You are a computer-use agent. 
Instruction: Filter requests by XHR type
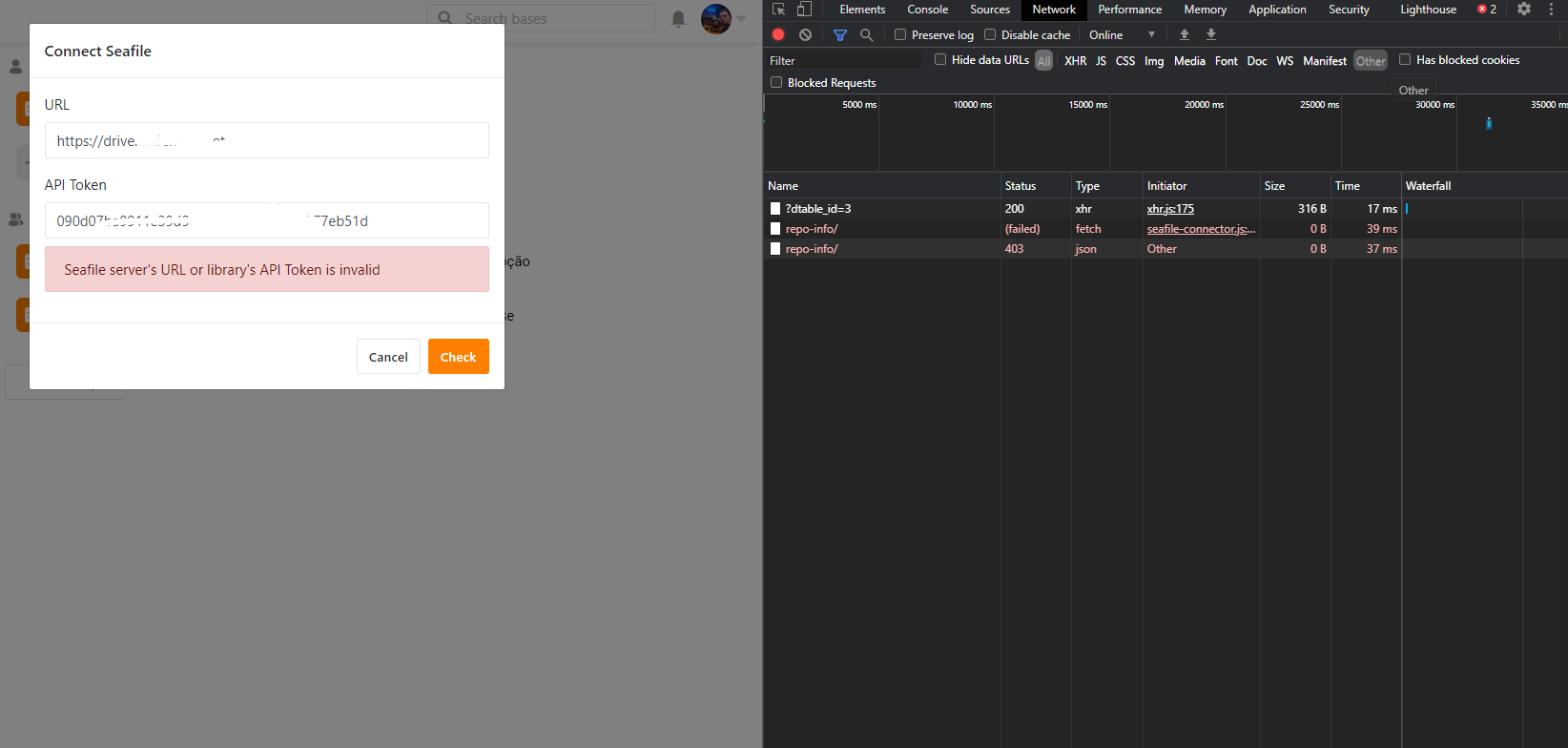[1075, 60]
